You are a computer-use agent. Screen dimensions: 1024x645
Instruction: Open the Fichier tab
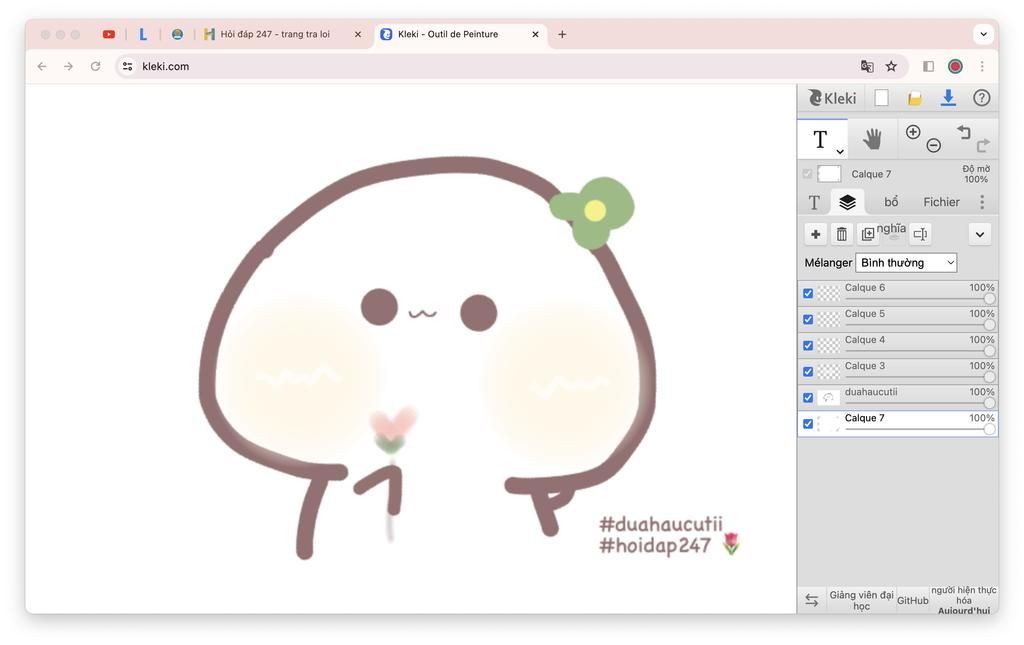point(941,202)
